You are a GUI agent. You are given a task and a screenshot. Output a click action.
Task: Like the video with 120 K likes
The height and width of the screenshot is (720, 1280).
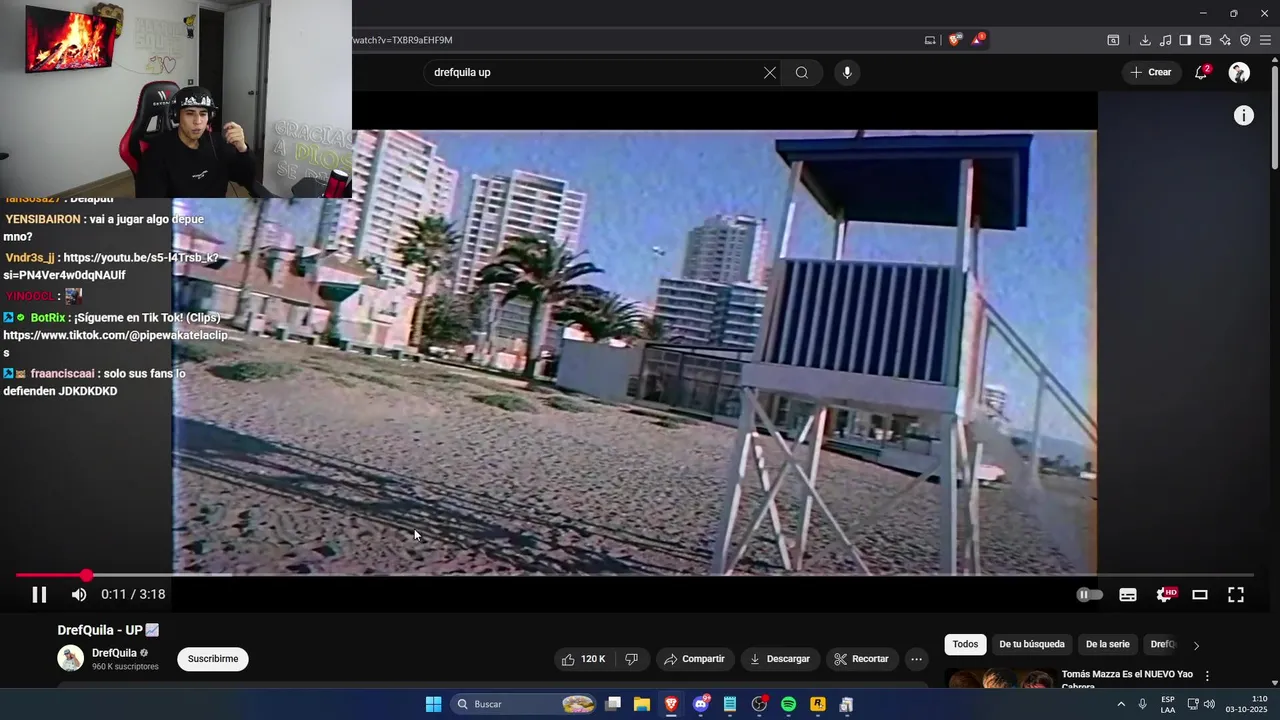pyautogui.click(x=584, y=659)
